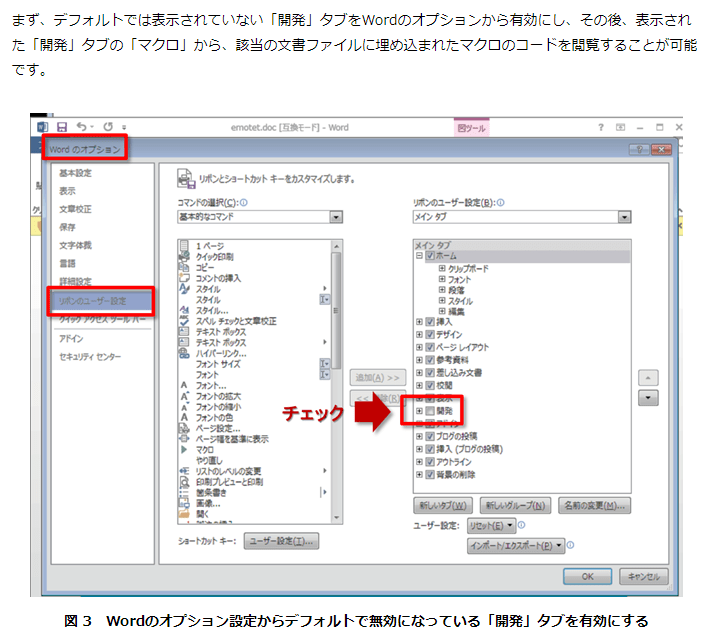Viewport: 711px width, 639px height.
Task: Click the 新しいタブ button
Action: [x=443, y=505]
